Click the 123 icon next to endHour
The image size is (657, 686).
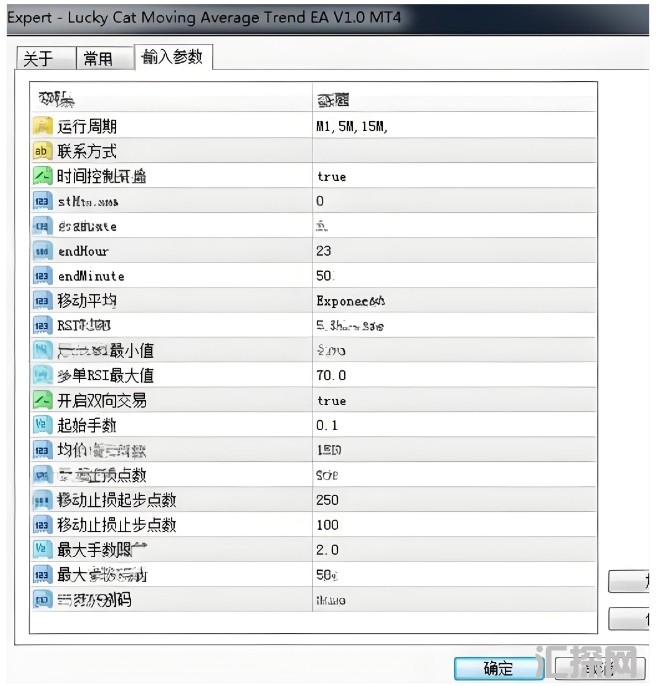point(42,251)
